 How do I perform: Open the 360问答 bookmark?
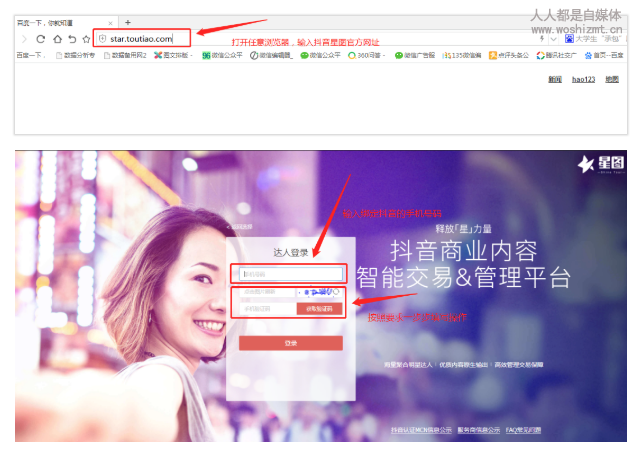(366, 55)
